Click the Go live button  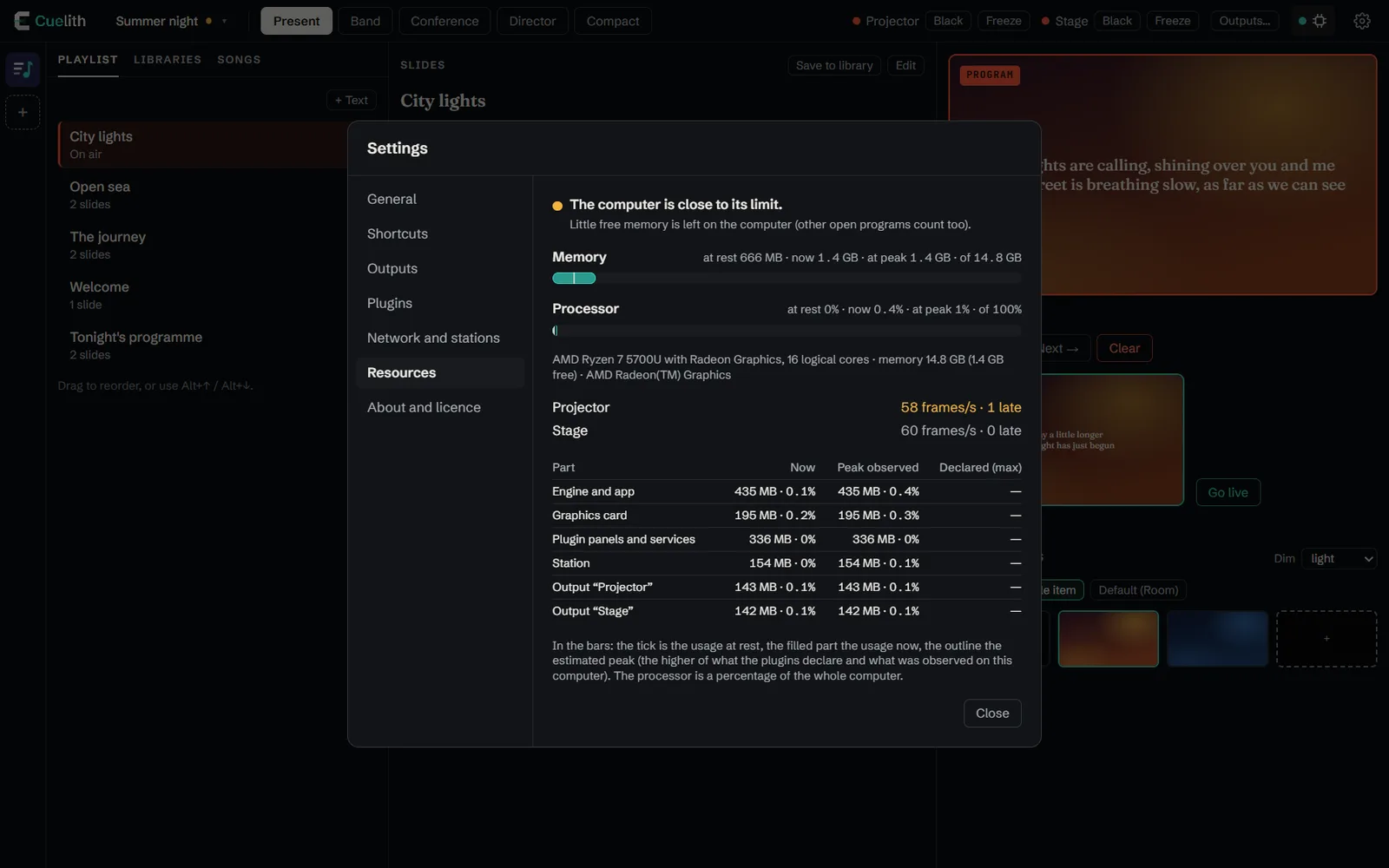[x=1228, y=492]
